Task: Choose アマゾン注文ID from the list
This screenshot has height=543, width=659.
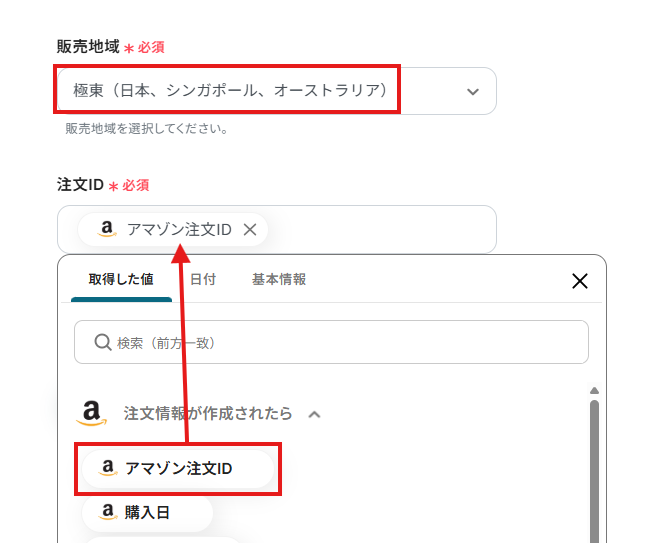Action: pos(178,468)
